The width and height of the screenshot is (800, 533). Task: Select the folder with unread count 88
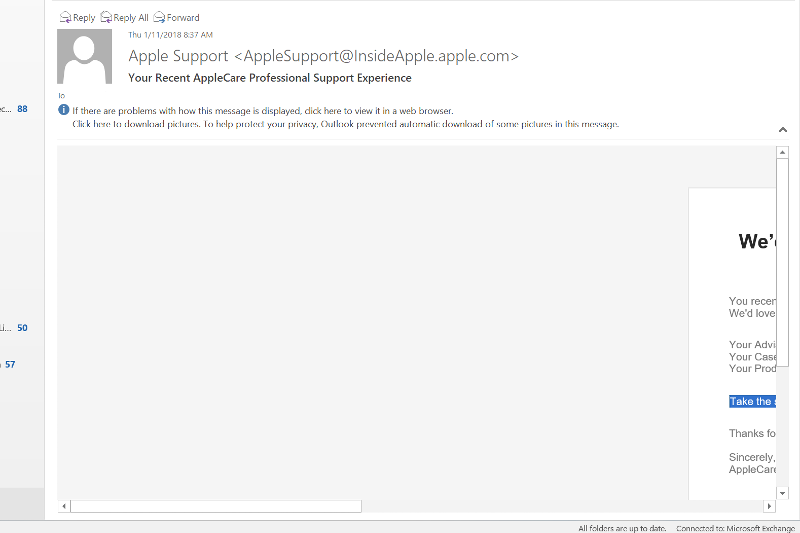click(x=14, y=109)
